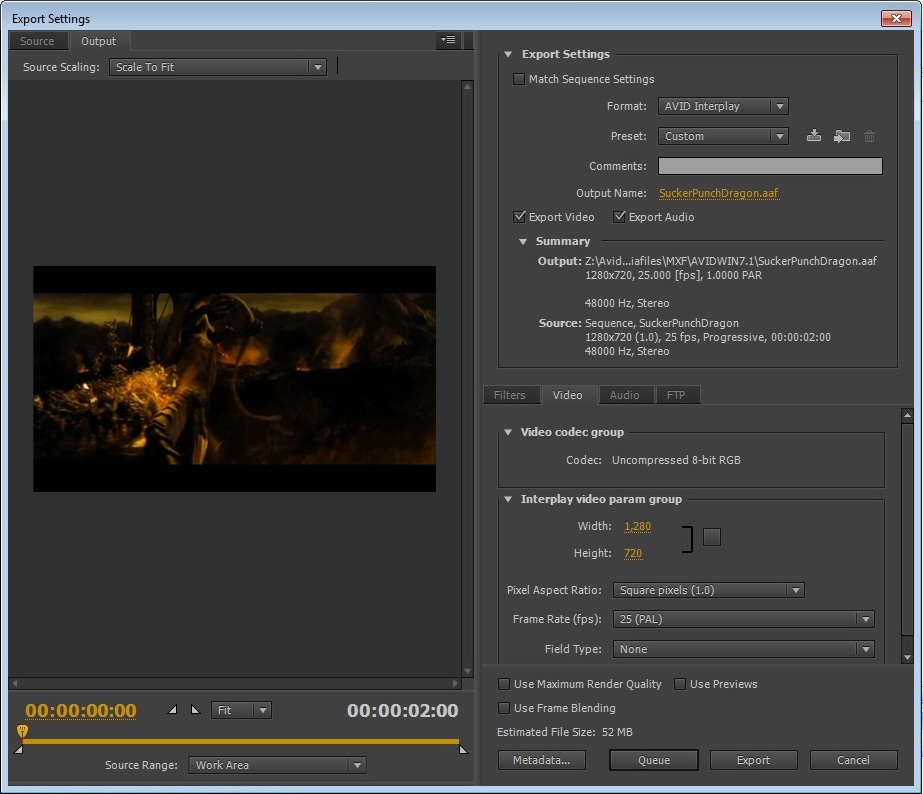Click the timeline In point marker
This screenshot has width=923, height=794.
pyautogui.click(x=18, y=749)
